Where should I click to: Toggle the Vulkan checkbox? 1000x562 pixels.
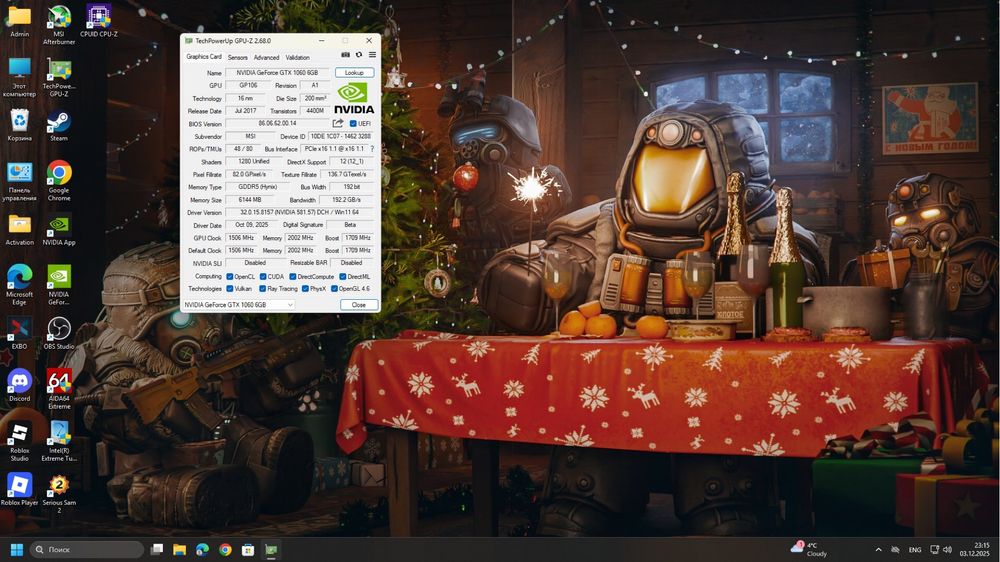(230, 288)
